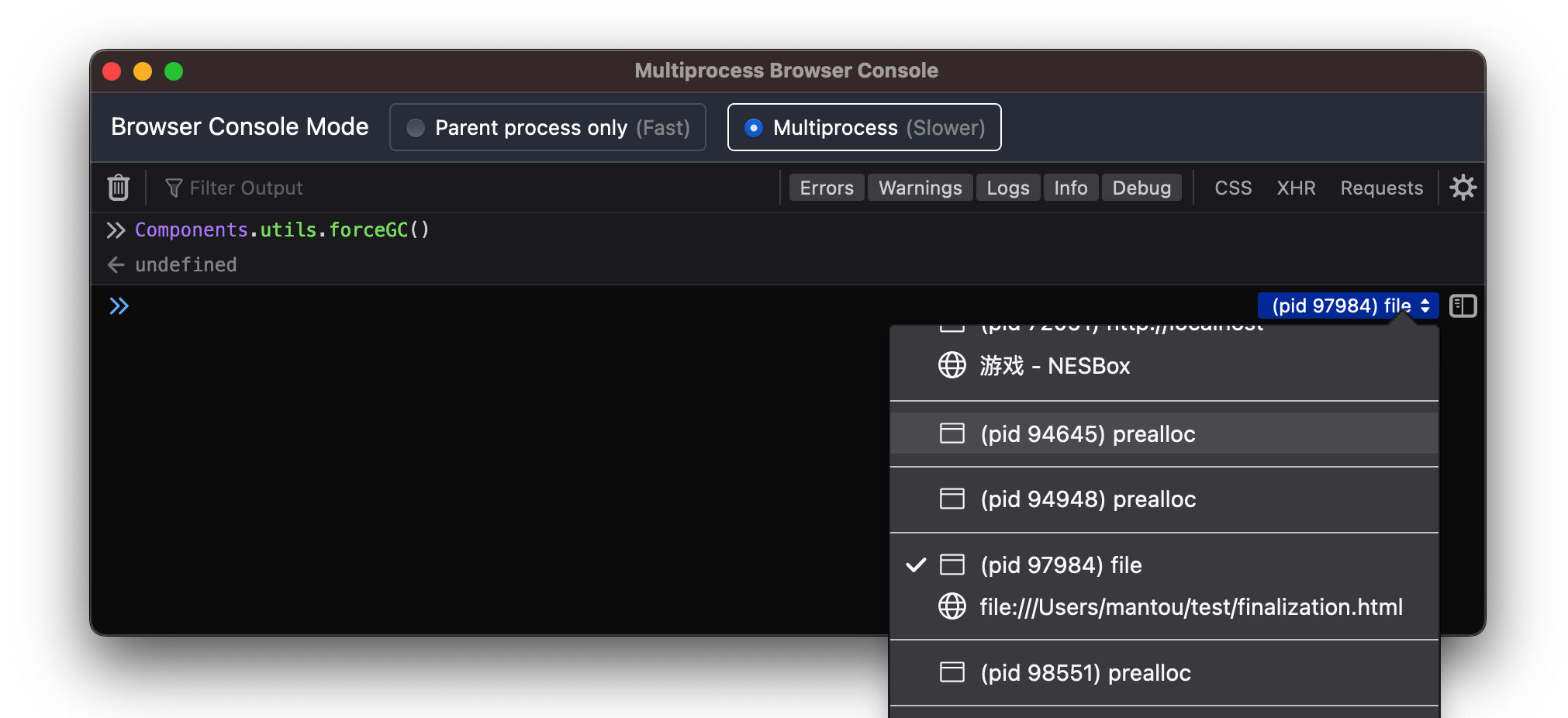
Task: Click window icon for pid 97984
Action: (x=952, y=564)
